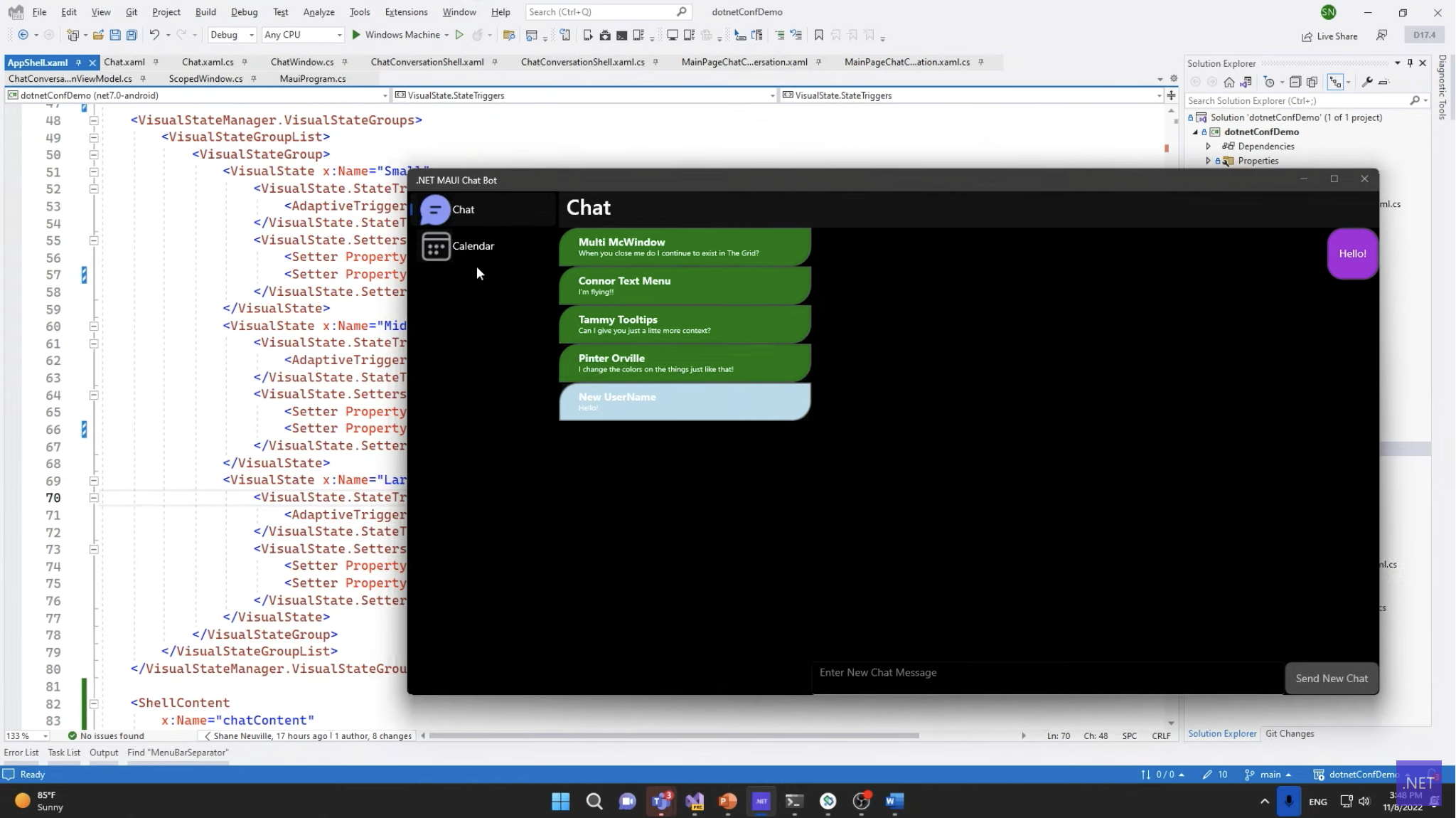
Task: Switch to the MauiProgram.cs tab
Action: pyautogui.click(x=313, y=79)
